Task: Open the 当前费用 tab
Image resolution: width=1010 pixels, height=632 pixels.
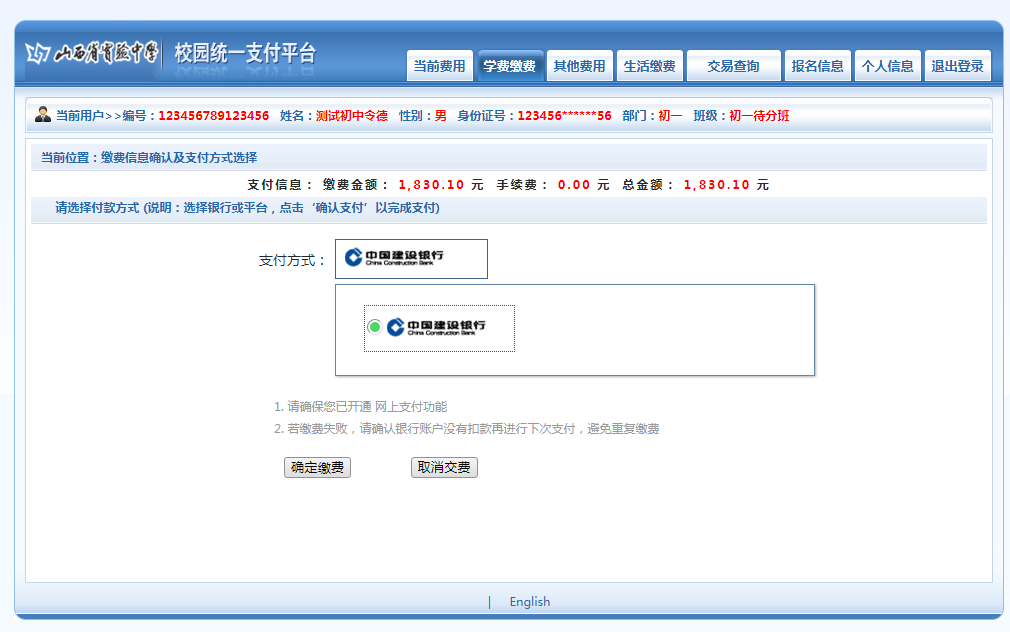Action: click(x=440, y=66)
